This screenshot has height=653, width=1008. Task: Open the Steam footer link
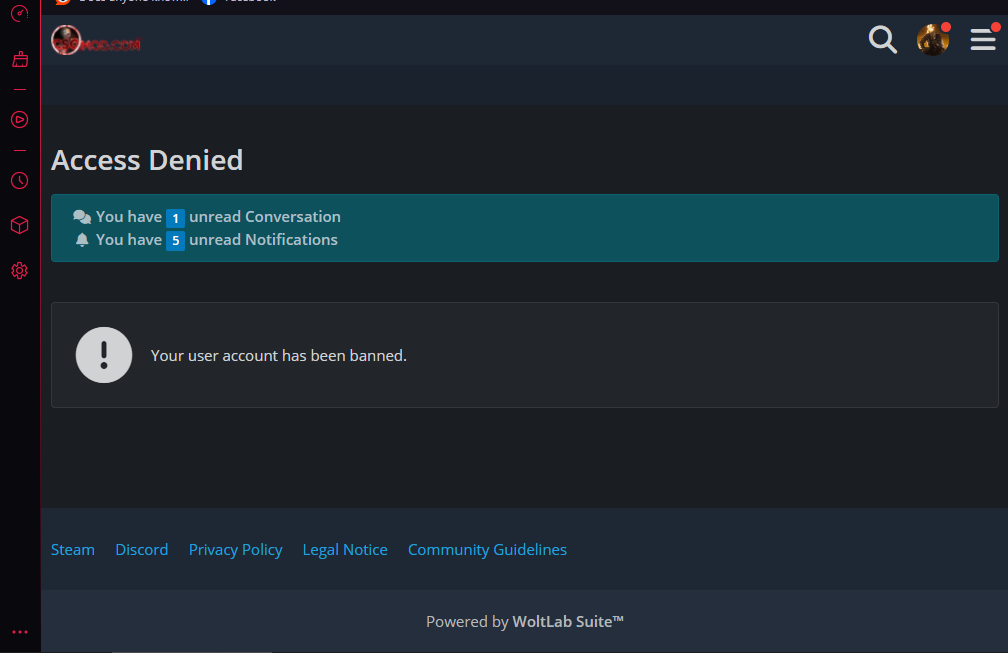click(x=73, y=550)
